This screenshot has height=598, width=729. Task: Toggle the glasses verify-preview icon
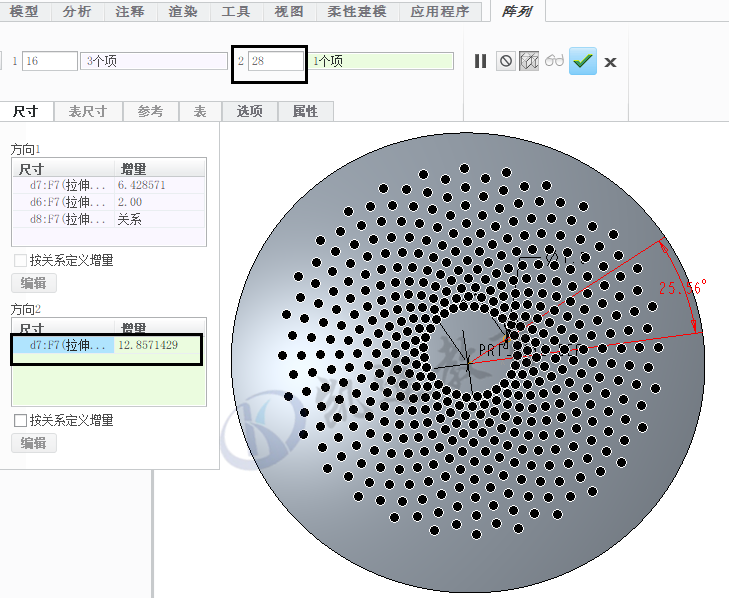coord(554,61)
